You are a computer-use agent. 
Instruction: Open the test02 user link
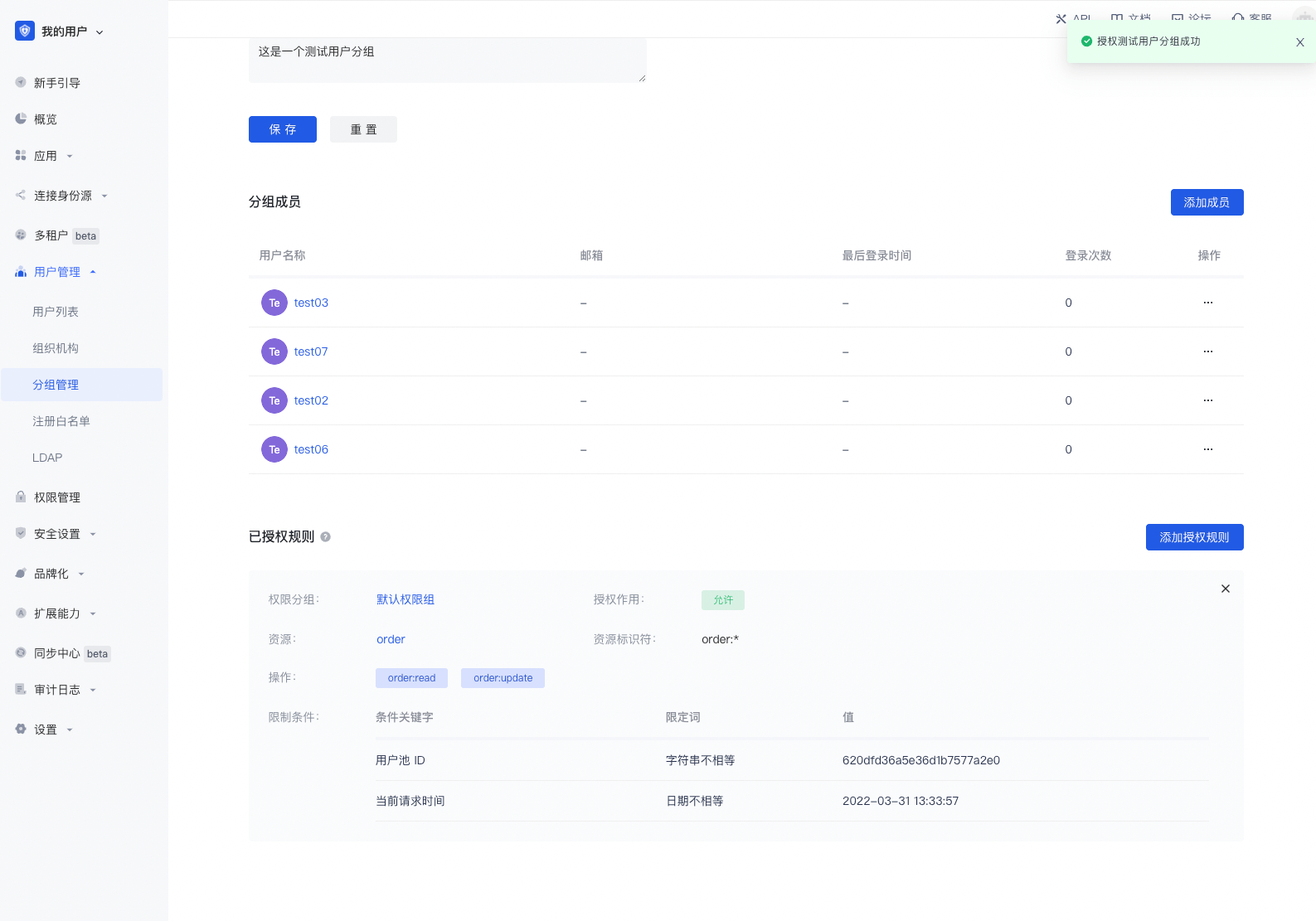coord(311,400)
